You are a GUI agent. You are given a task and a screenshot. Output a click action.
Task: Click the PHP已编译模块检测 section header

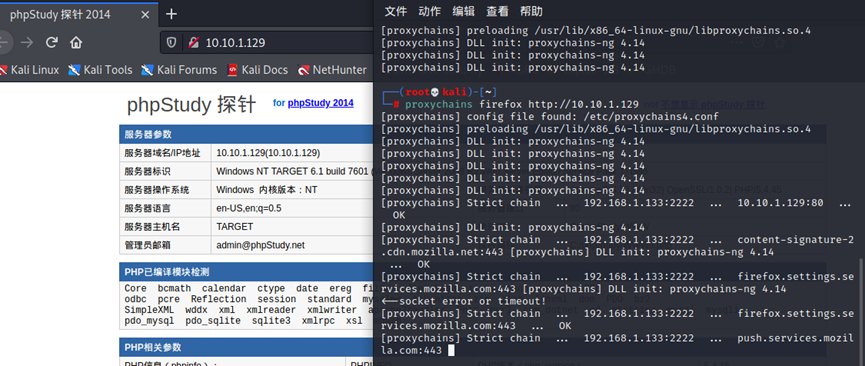click(246, 272)
